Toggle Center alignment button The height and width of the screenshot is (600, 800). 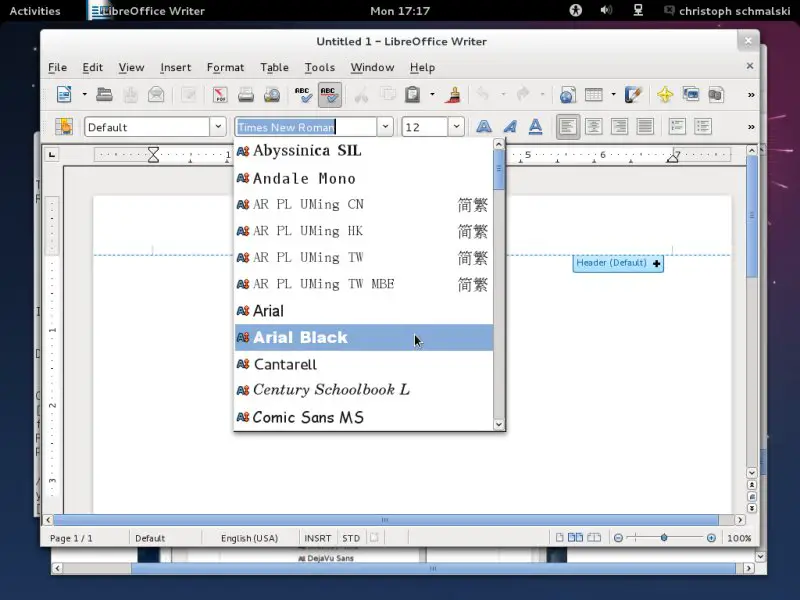pyautogui.click(x=594, y=127)
